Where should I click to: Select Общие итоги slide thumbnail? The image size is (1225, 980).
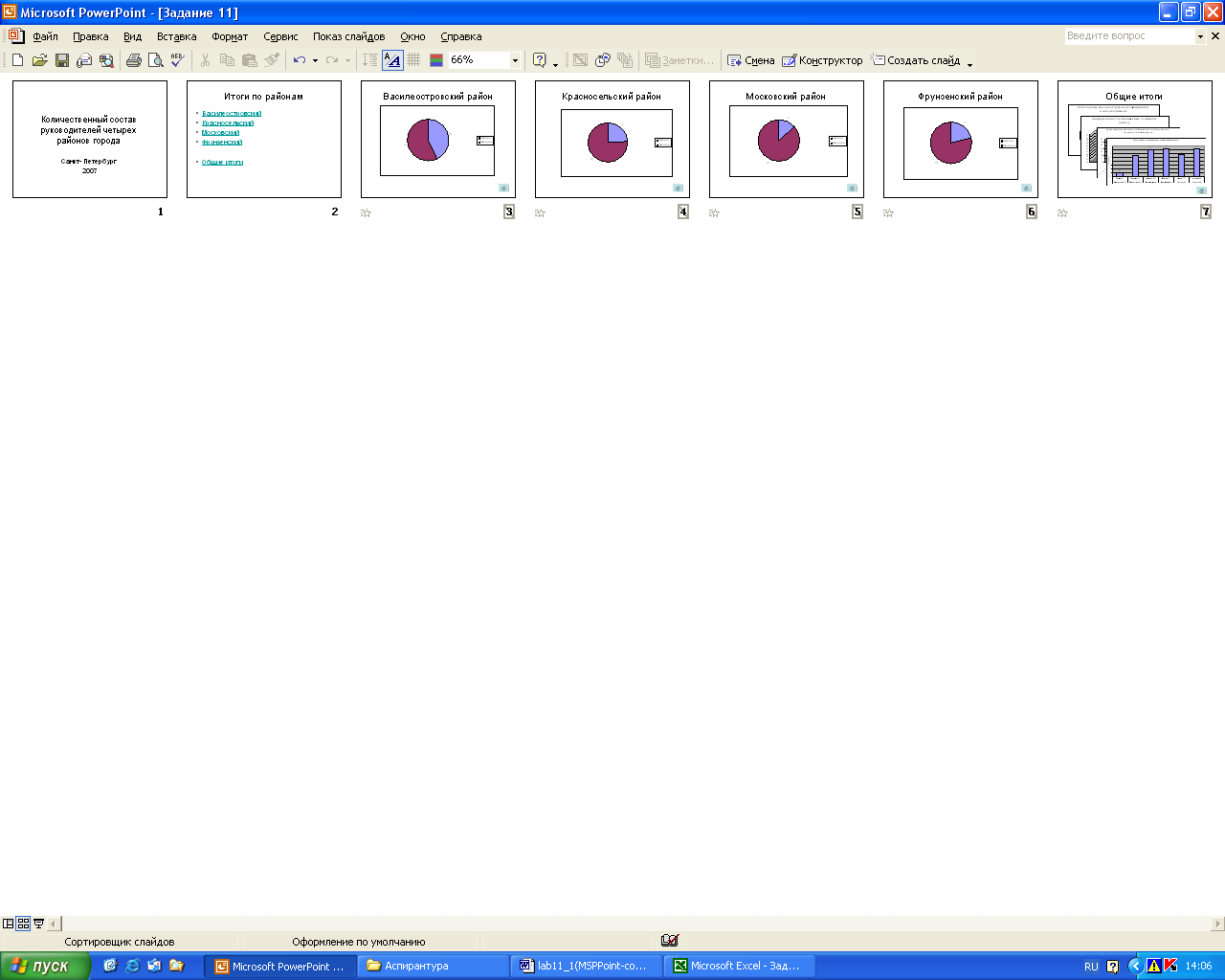coord(1135,139)
